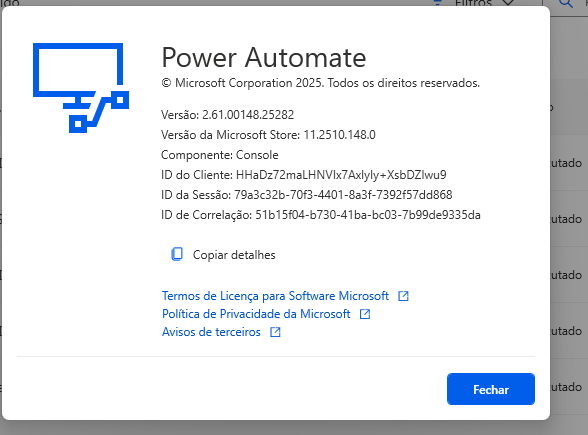Select the ID de Correlação line
This screenshot has width=588, height=435.
[321, 215]
